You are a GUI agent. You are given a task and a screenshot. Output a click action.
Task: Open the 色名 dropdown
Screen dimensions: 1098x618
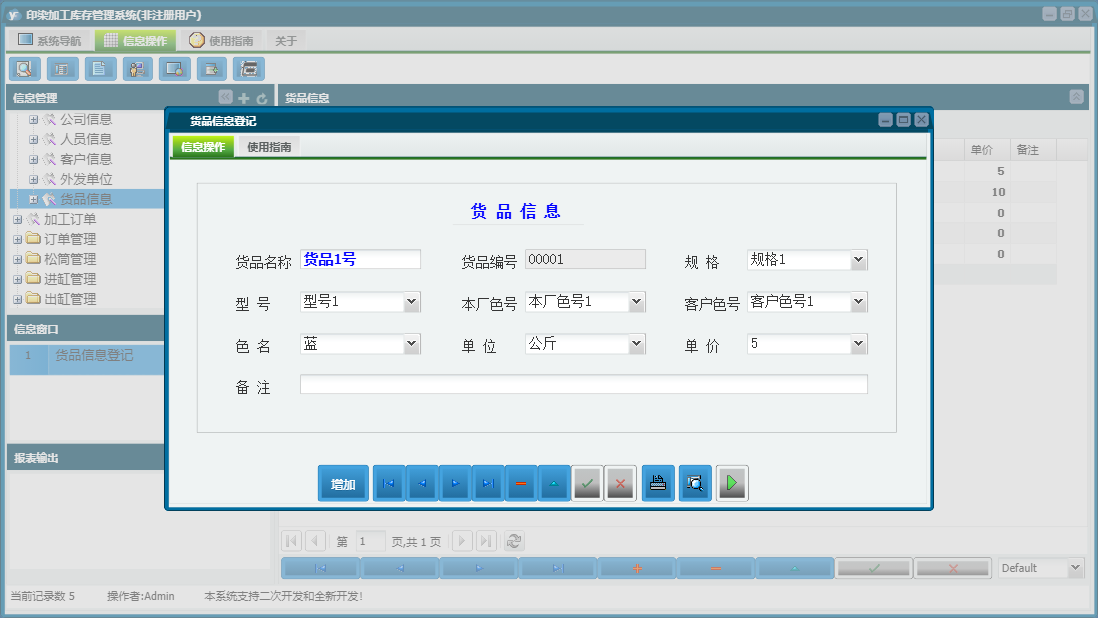(412, 344)
